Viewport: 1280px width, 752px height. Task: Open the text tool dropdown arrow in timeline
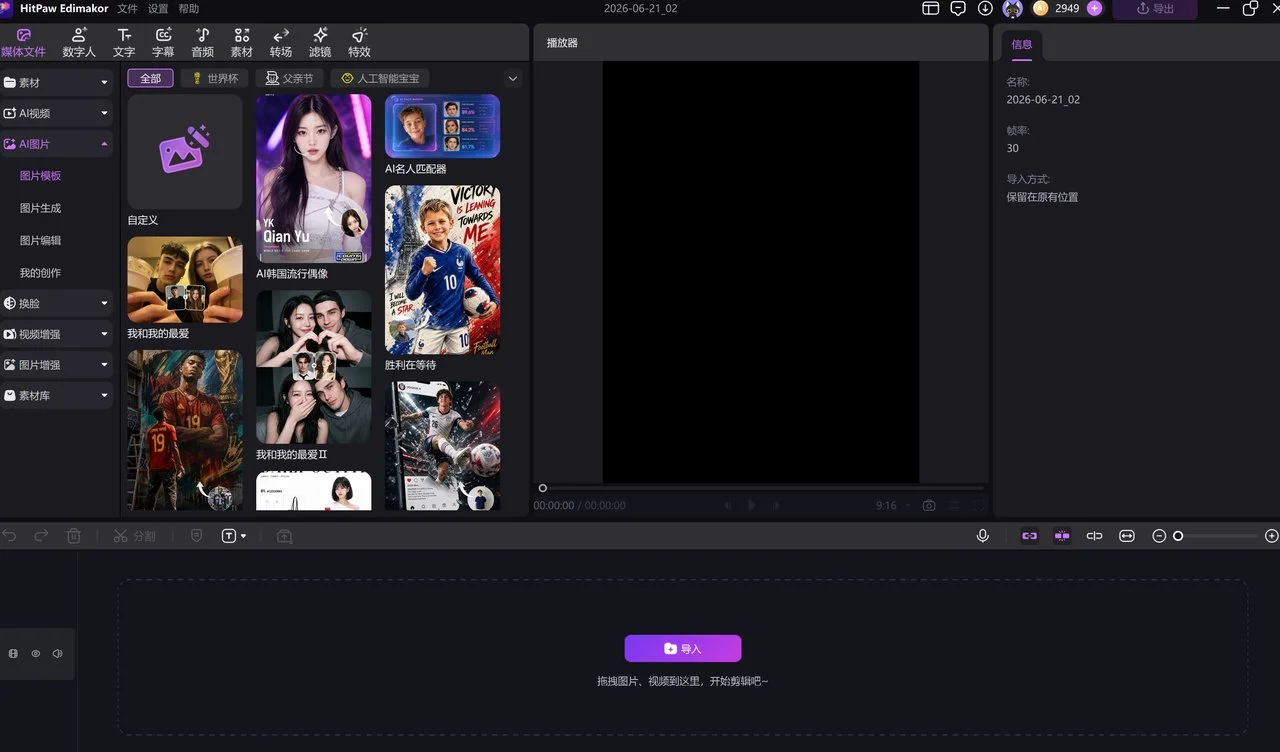[x=244, y=537]
